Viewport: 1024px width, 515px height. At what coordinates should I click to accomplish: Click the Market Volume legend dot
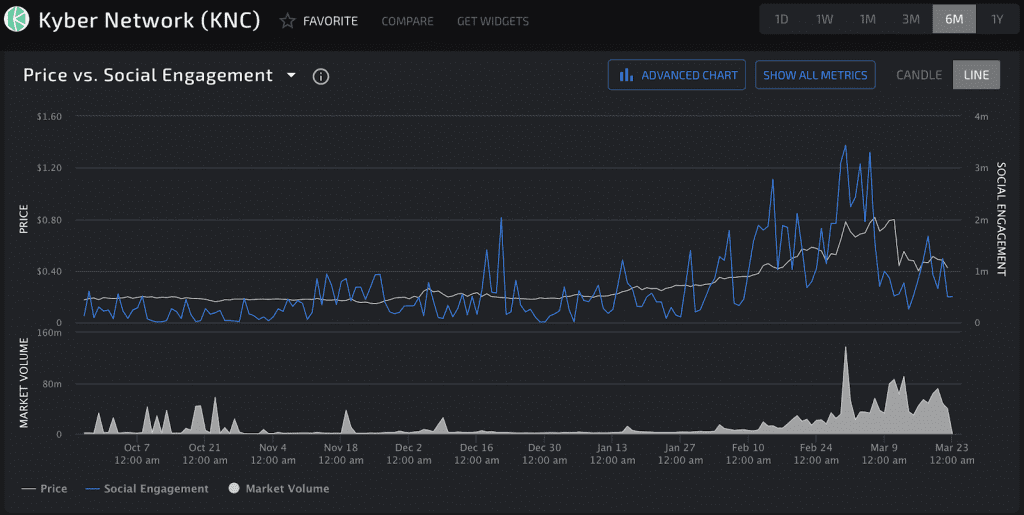coord(235,489)
